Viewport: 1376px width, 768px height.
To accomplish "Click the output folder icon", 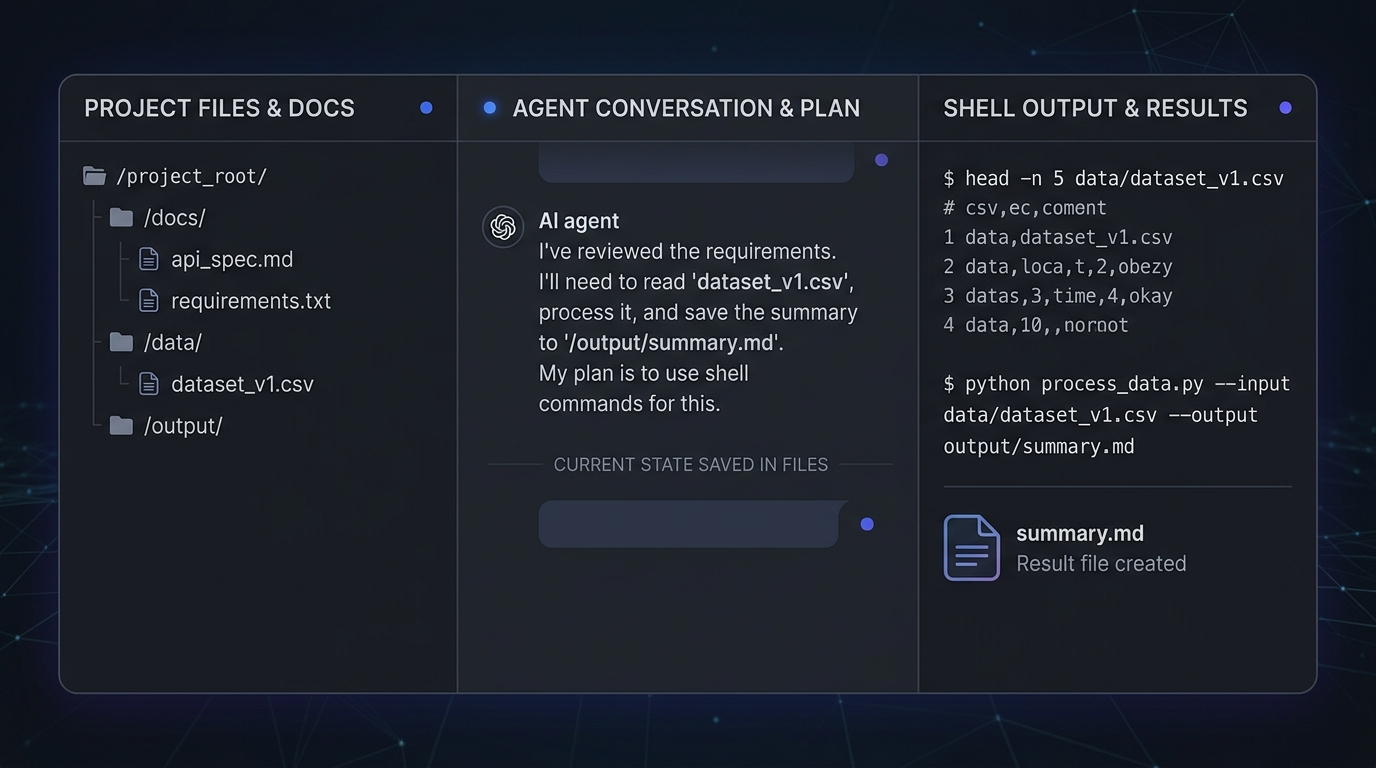I will coord(121,426).
